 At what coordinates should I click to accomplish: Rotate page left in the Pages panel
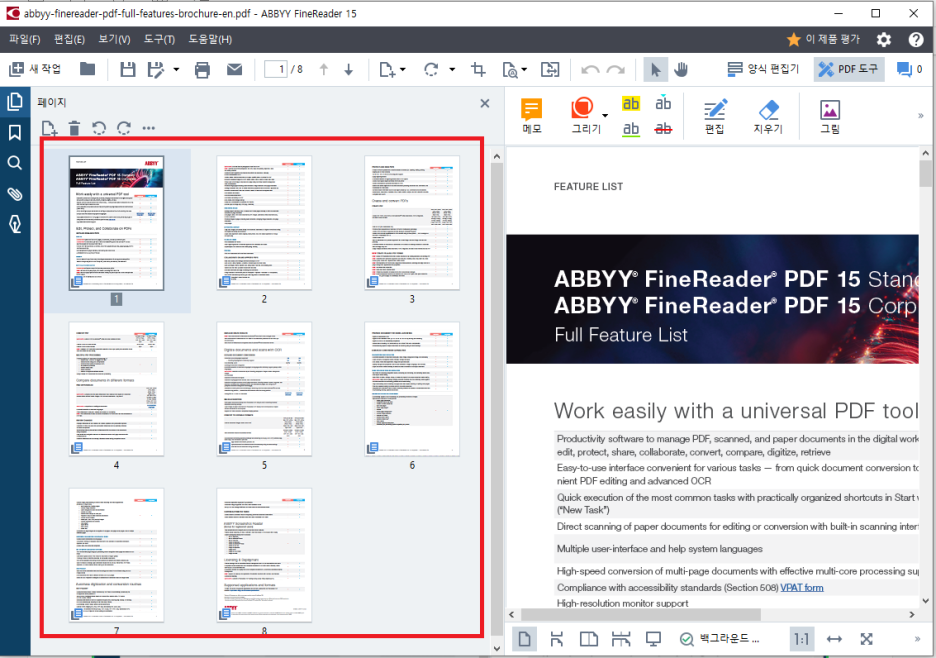99,128
